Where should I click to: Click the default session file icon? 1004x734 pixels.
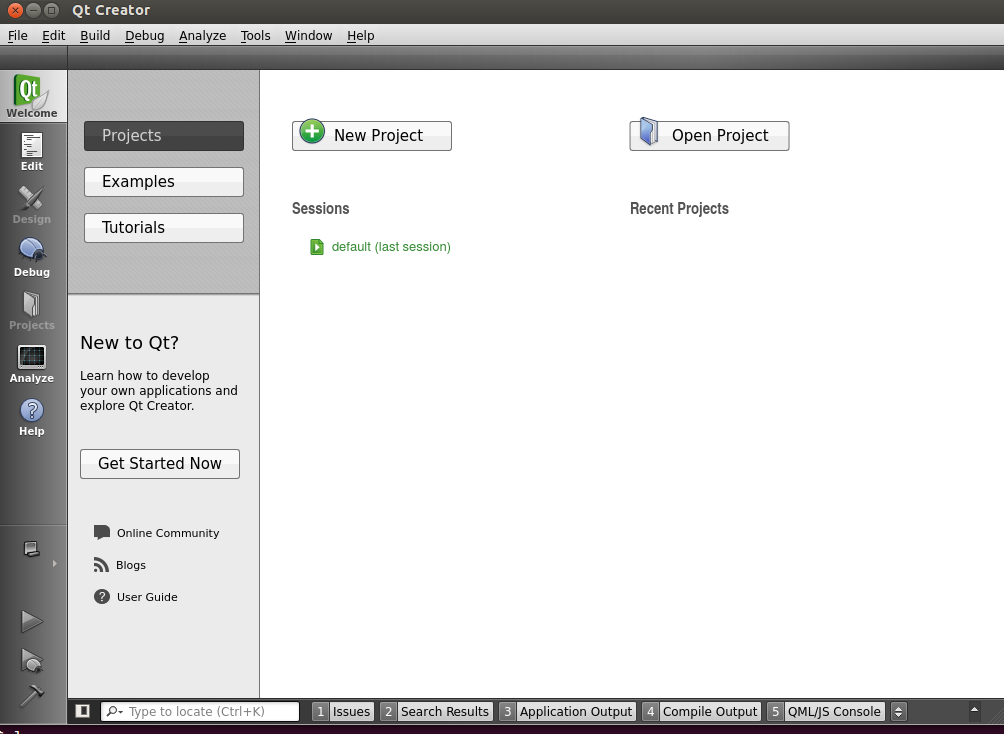coord(316,247)
